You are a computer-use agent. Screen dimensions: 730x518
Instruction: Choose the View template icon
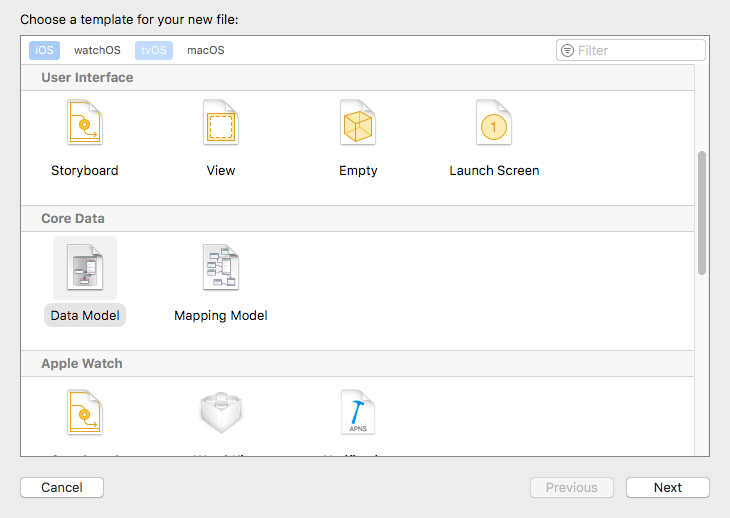[x=221, y=124]
